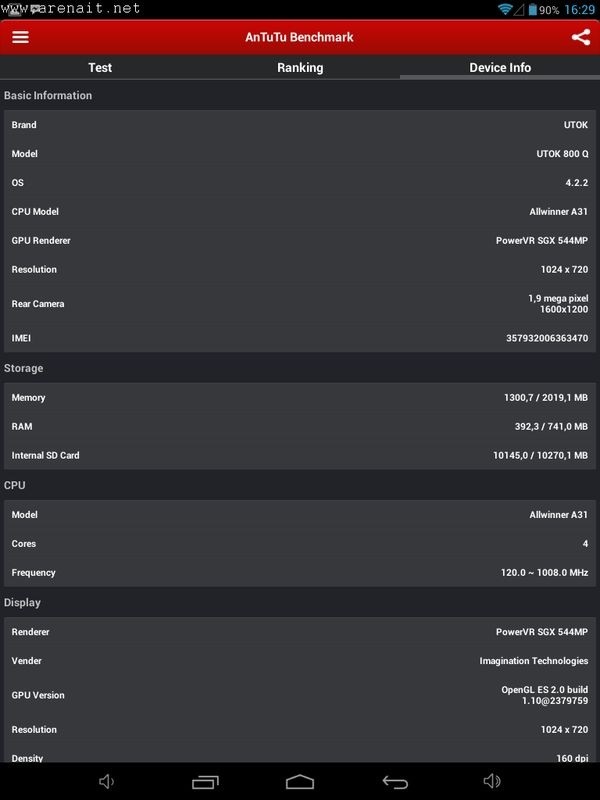Tap the share icon in header
This screenshot has width=600, height=800.
click(580, 37)
